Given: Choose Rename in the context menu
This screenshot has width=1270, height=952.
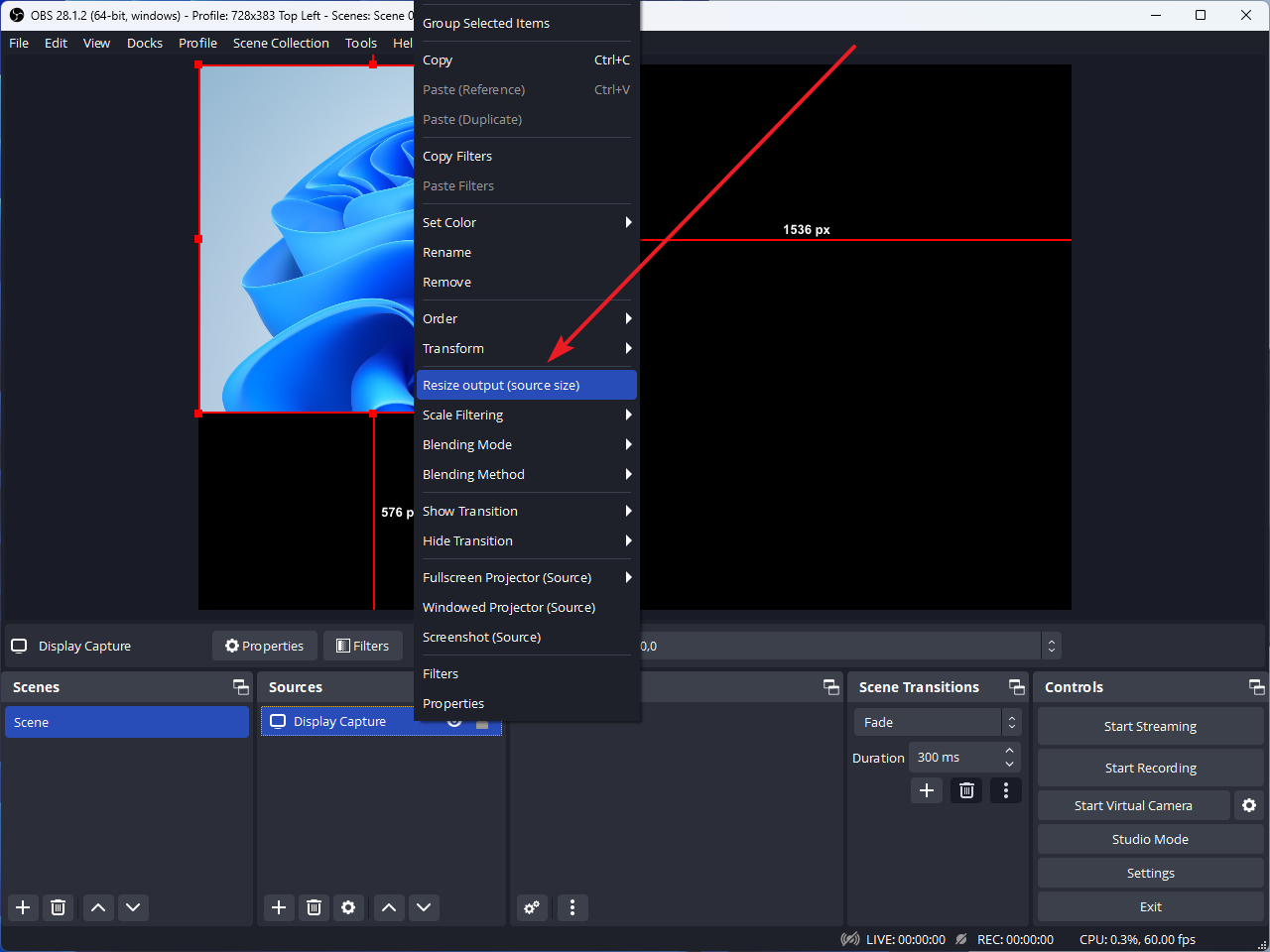Looking at the screenshot, I should coord(526,252).
